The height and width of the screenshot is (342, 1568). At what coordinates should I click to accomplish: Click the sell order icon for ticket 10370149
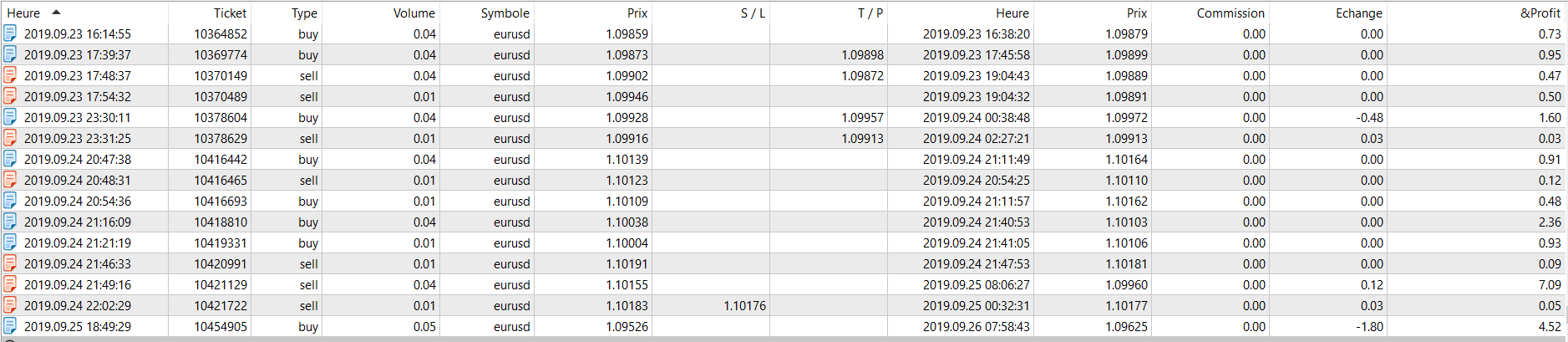(x=10, y=75)
